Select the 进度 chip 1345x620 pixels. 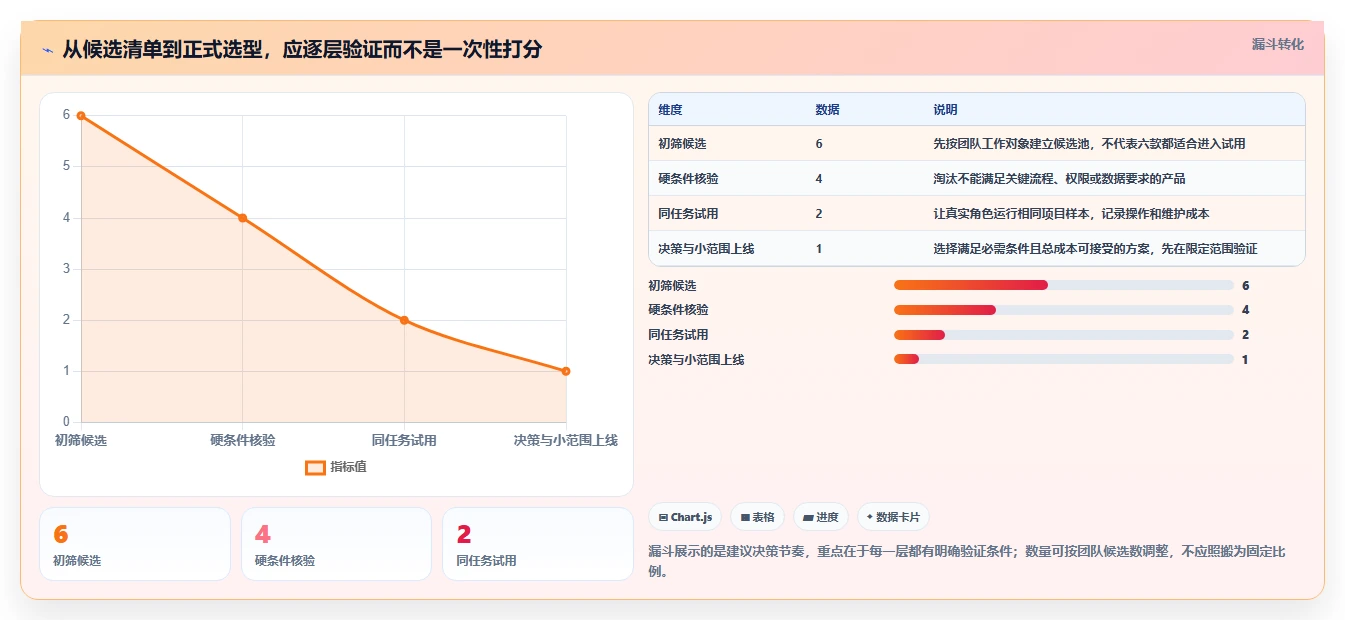pyautogui.click(x=820, y=517)
